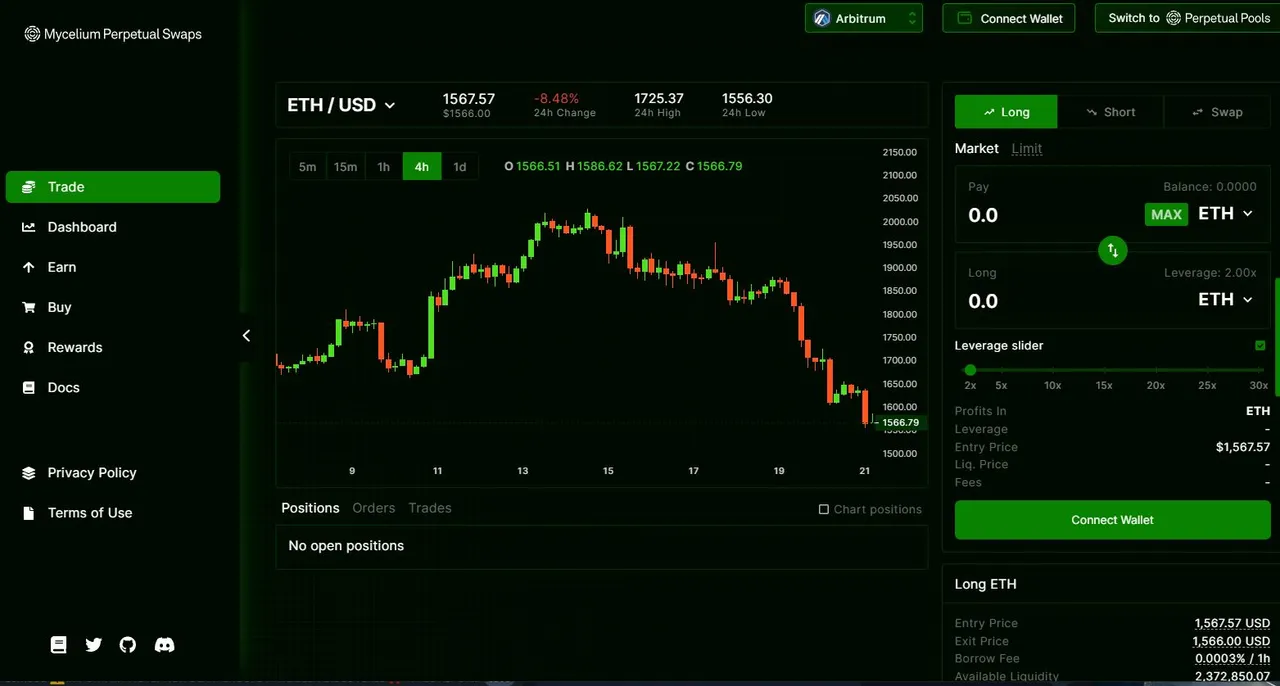Switch to the Orders tab
The height and width of the screenshot is (686, 1280).
(374, 508)
